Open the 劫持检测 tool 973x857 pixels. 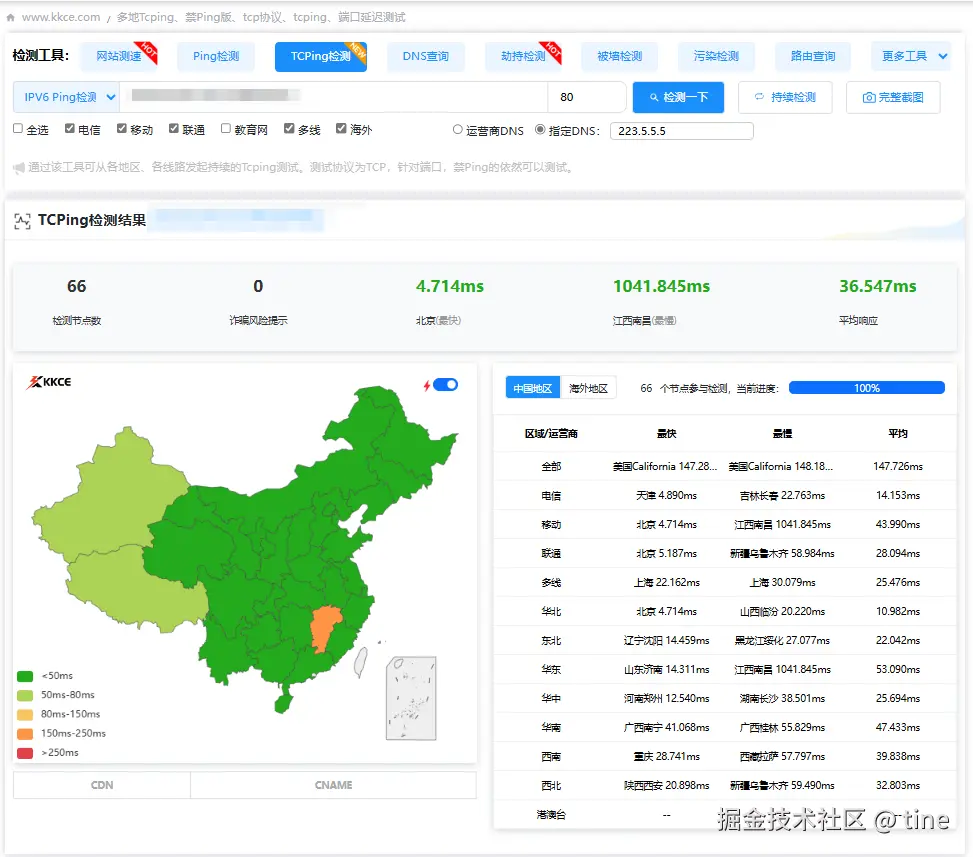(523, 56)
